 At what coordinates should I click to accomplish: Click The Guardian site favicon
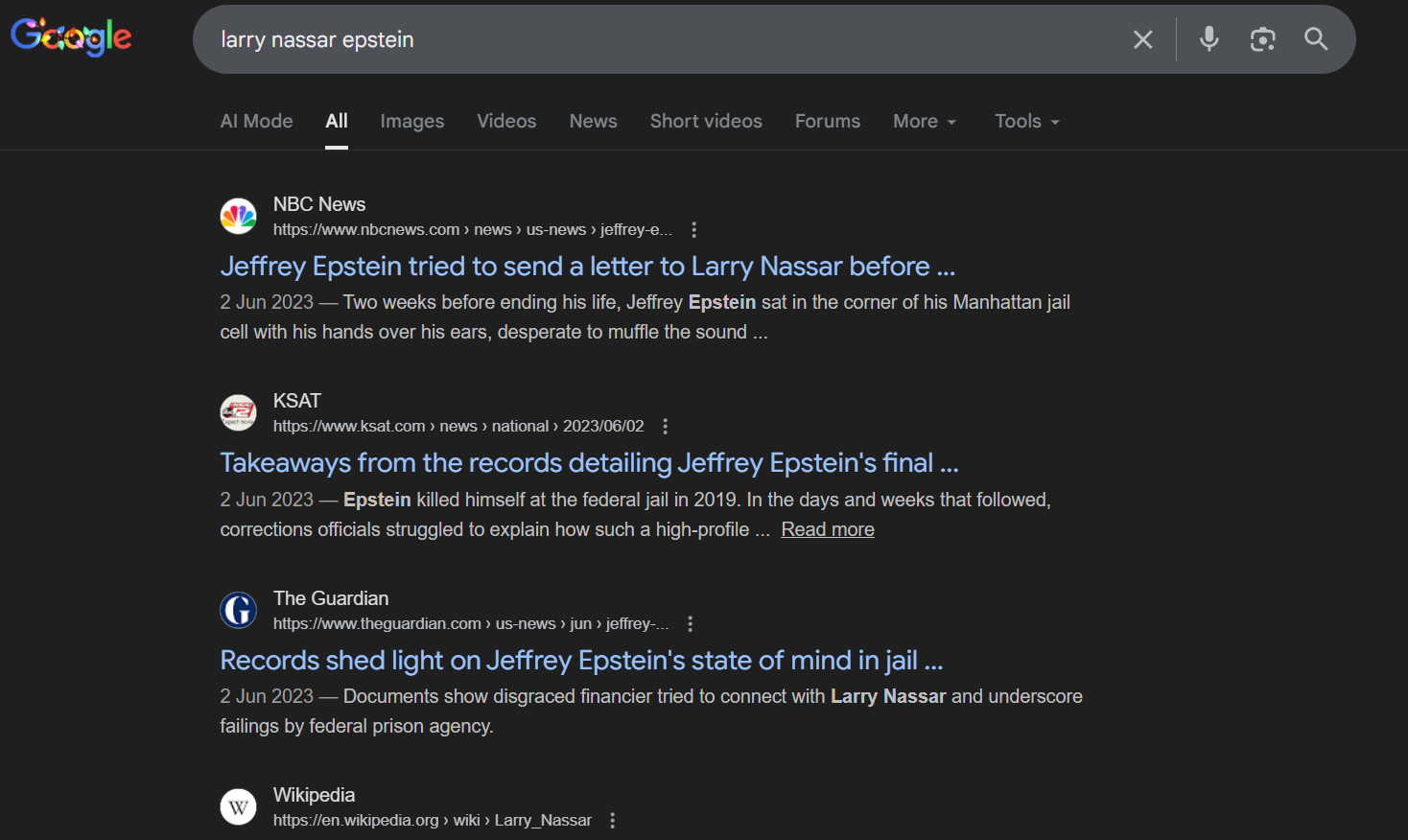(238, 610)
